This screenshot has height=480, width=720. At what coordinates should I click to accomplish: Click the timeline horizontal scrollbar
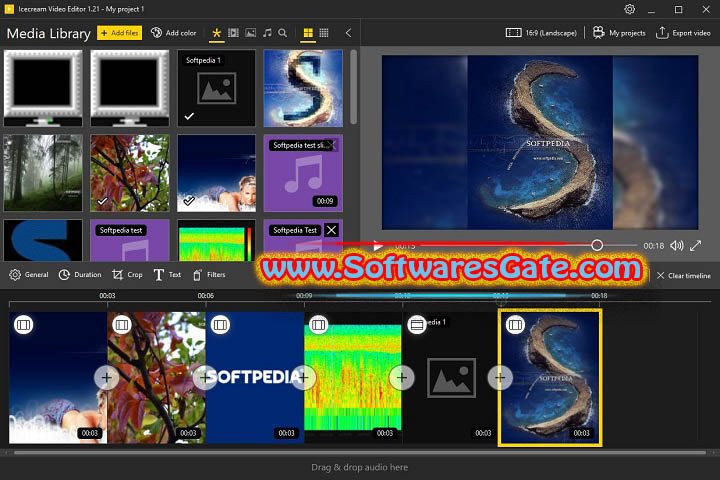360,452
